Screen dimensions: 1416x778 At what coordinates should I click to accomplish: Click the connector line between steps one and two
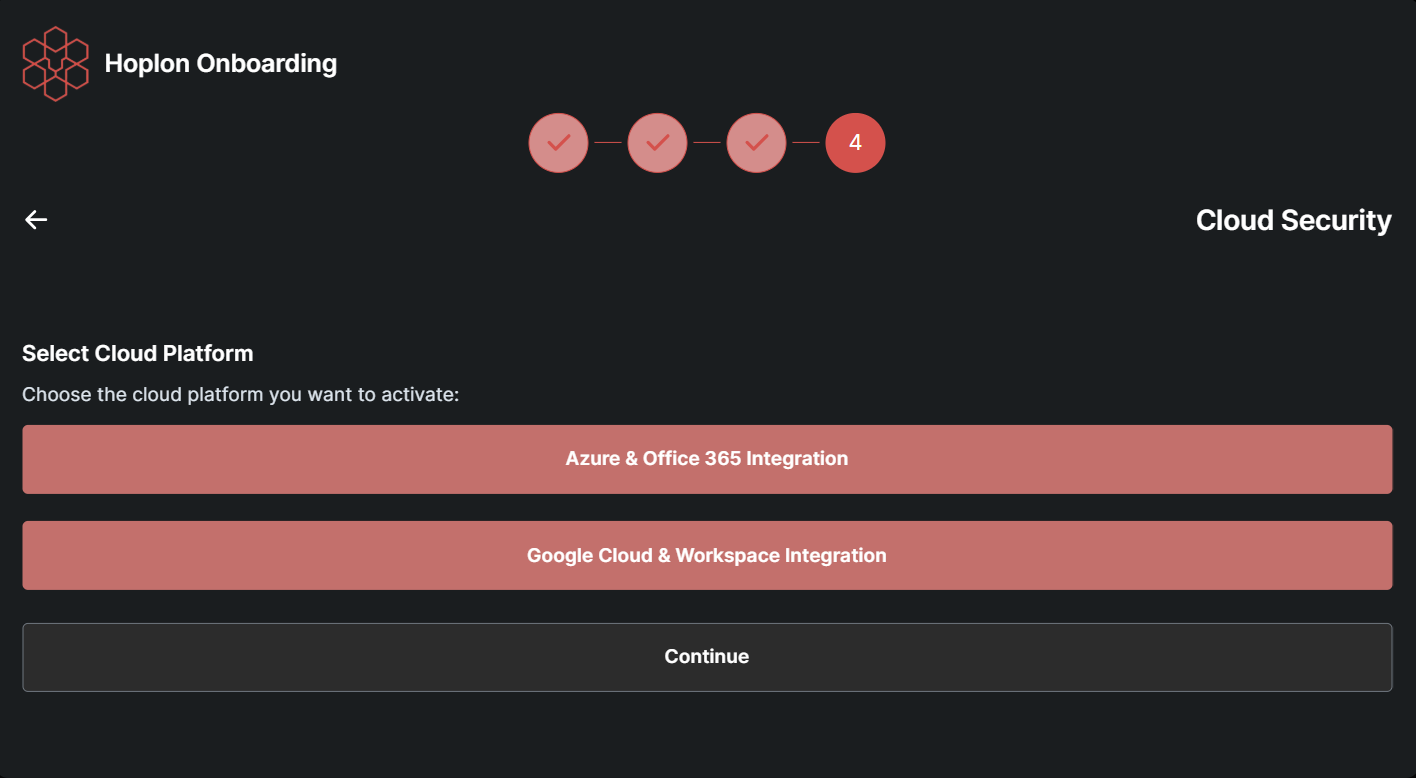[x=608, y=143]
